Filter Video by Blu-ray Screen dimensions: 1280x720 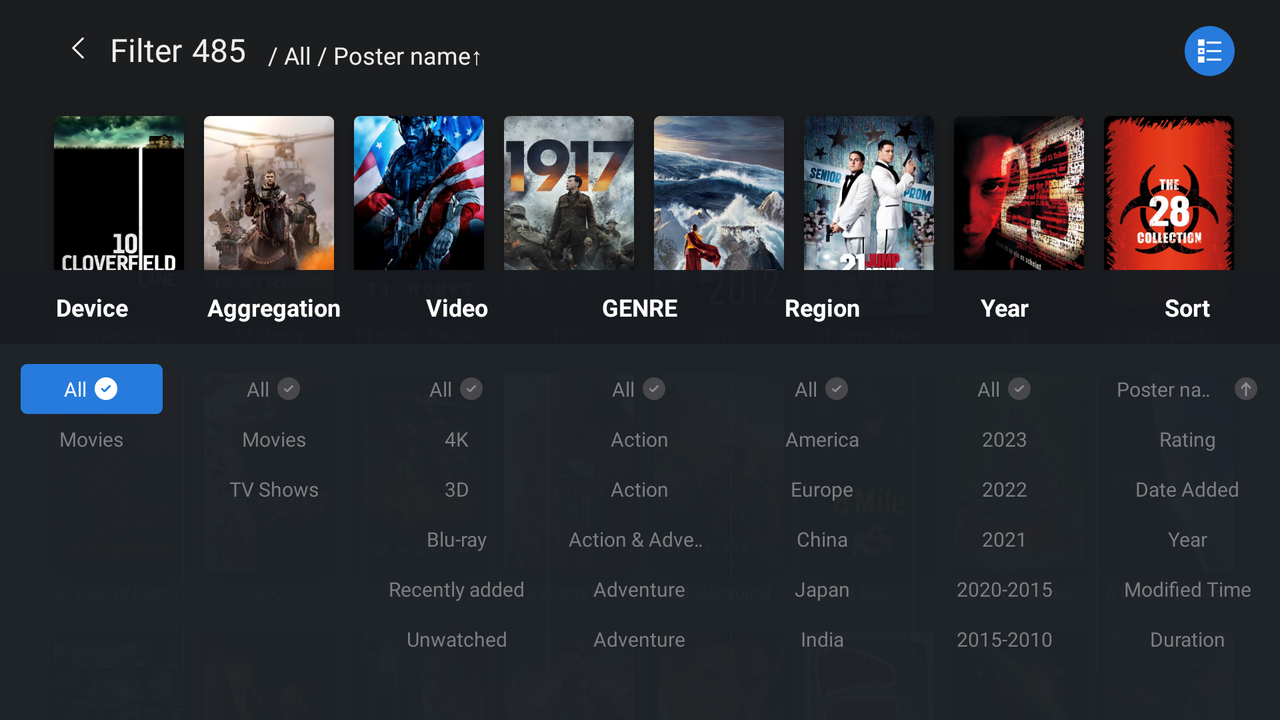457,539
